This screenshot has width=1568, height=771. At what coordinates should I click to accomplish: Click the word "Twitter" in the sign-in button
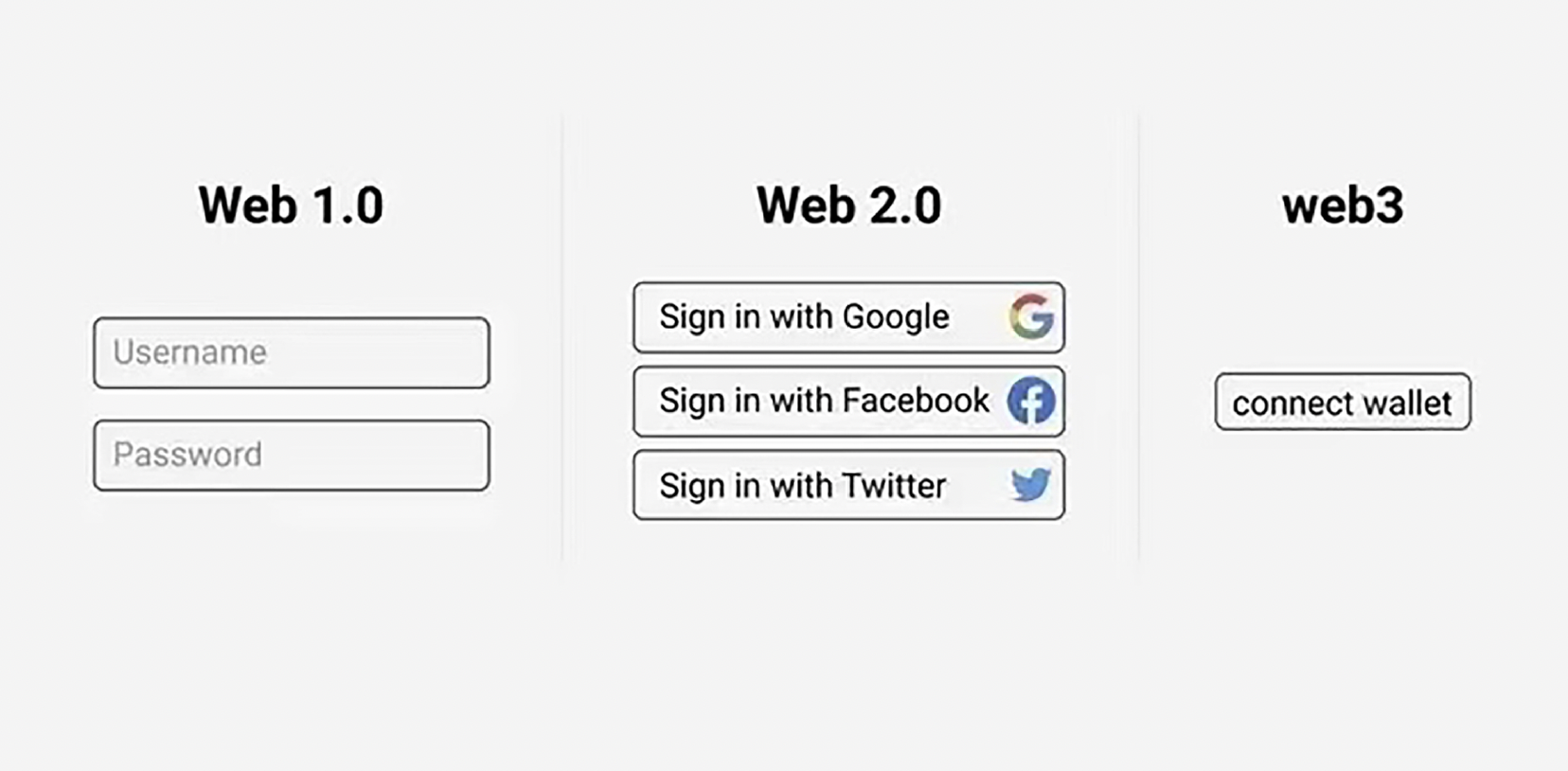pos(894,486)
